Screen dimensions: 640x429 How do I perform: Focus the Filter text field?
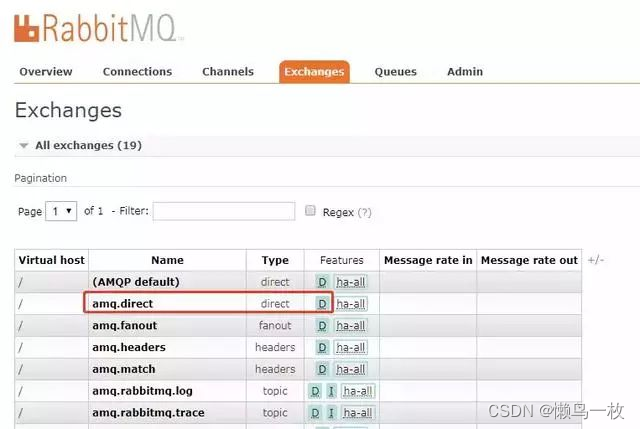[224, 211]
